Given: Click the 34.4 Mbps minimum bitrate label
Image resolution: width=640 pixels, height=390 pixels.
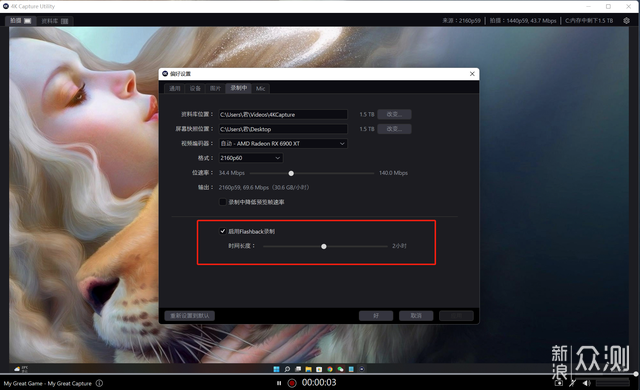Looking at the screenshot, I should (x=231, y=173).
